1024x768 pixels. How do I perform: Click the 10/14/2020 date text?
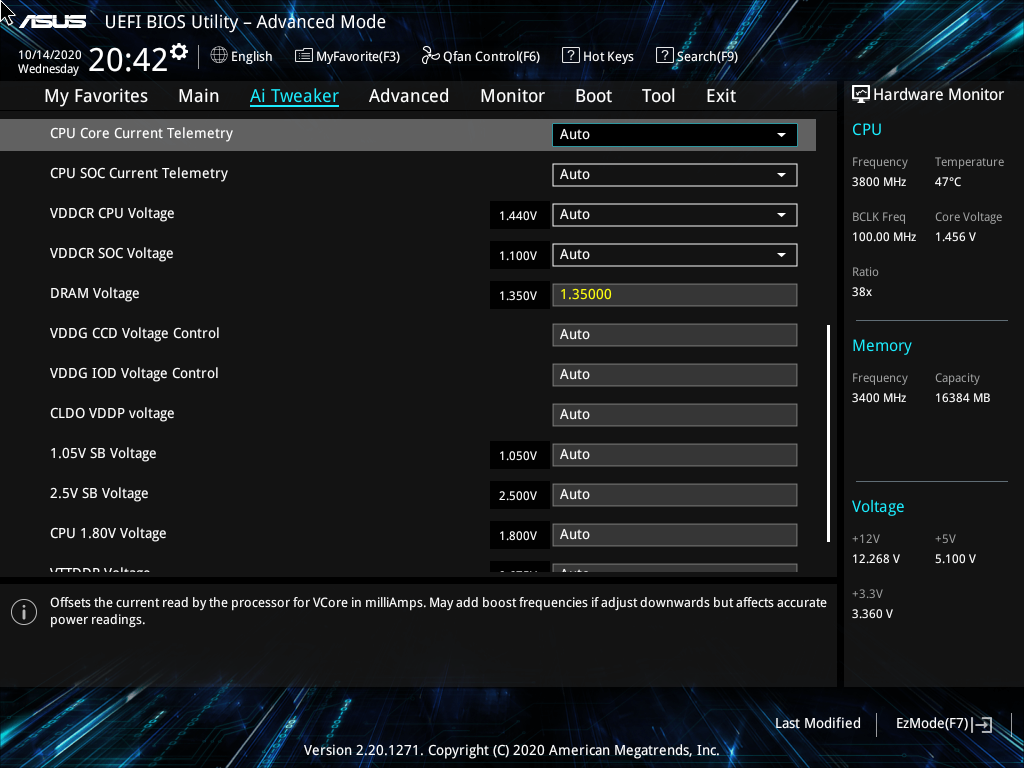coord(50,55)
